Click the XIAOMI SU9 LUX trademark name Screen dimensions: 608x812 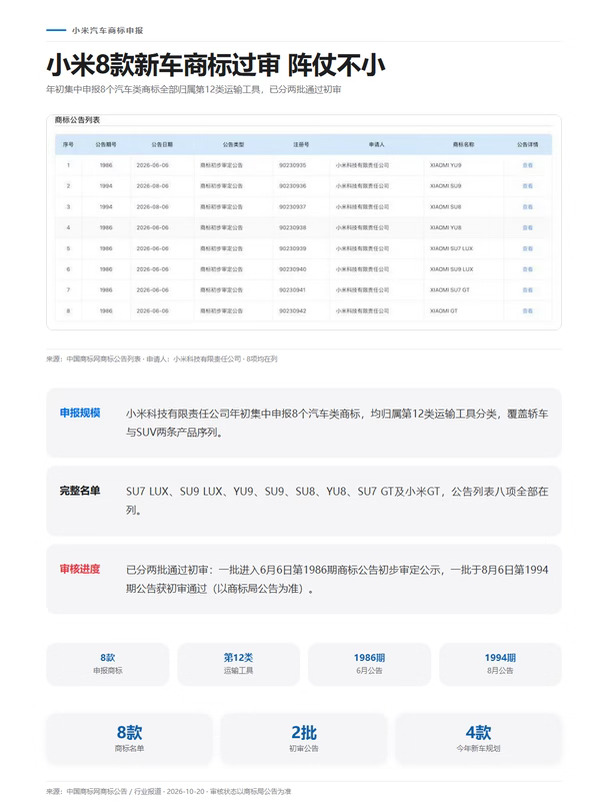[451, 269]
